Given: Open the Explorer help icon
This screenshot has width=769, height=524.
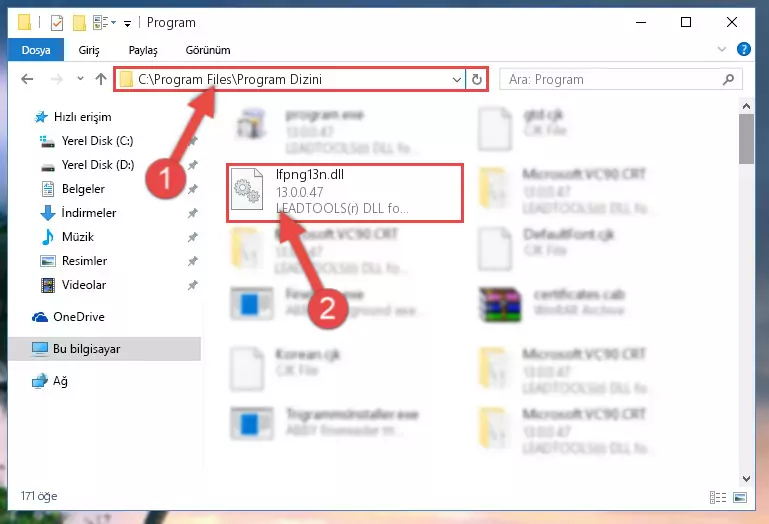Looking at the screenshot, I should click(743, 49).
